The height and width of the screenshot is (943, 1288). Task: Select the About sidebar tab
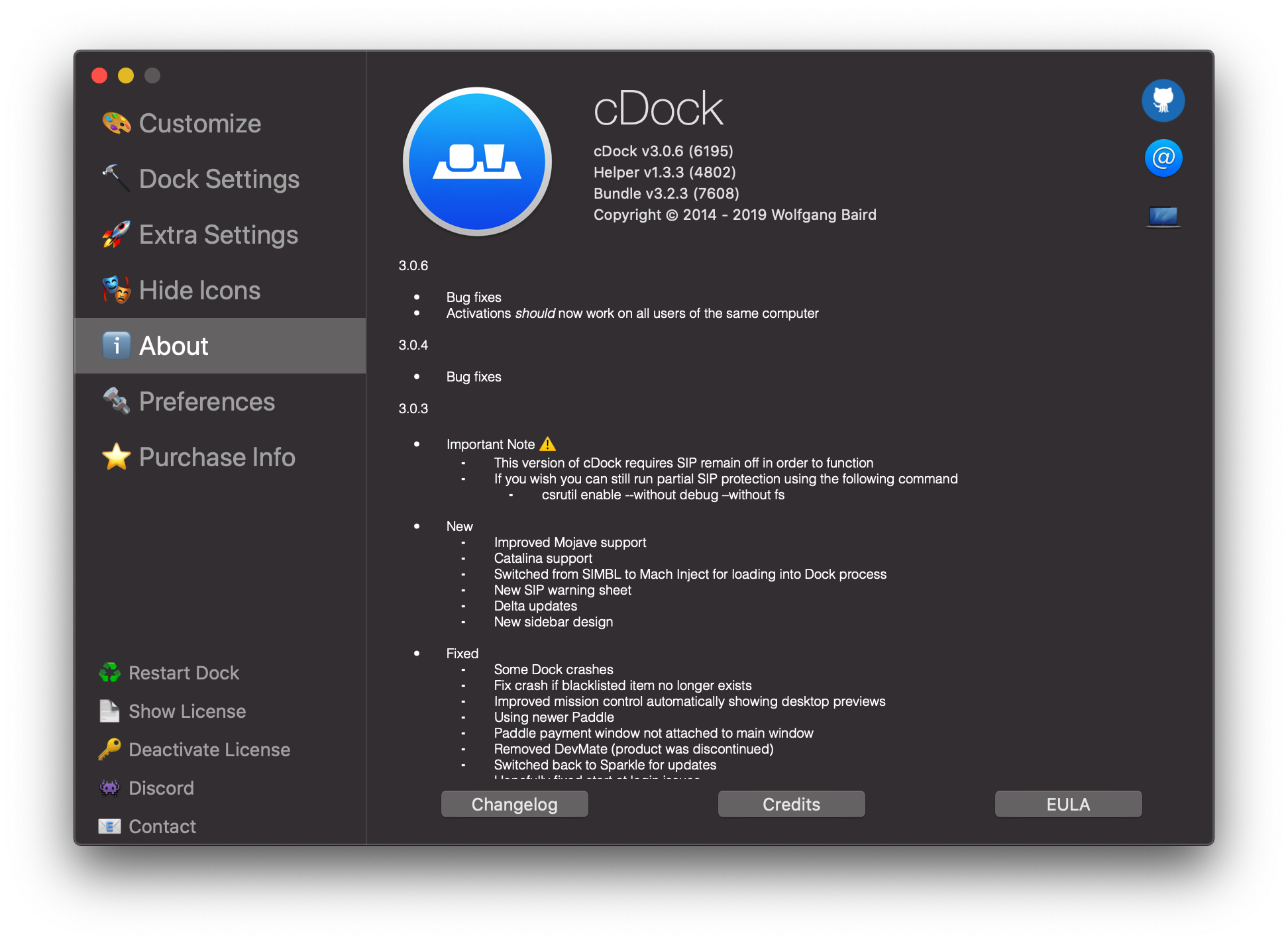(174, 346)
